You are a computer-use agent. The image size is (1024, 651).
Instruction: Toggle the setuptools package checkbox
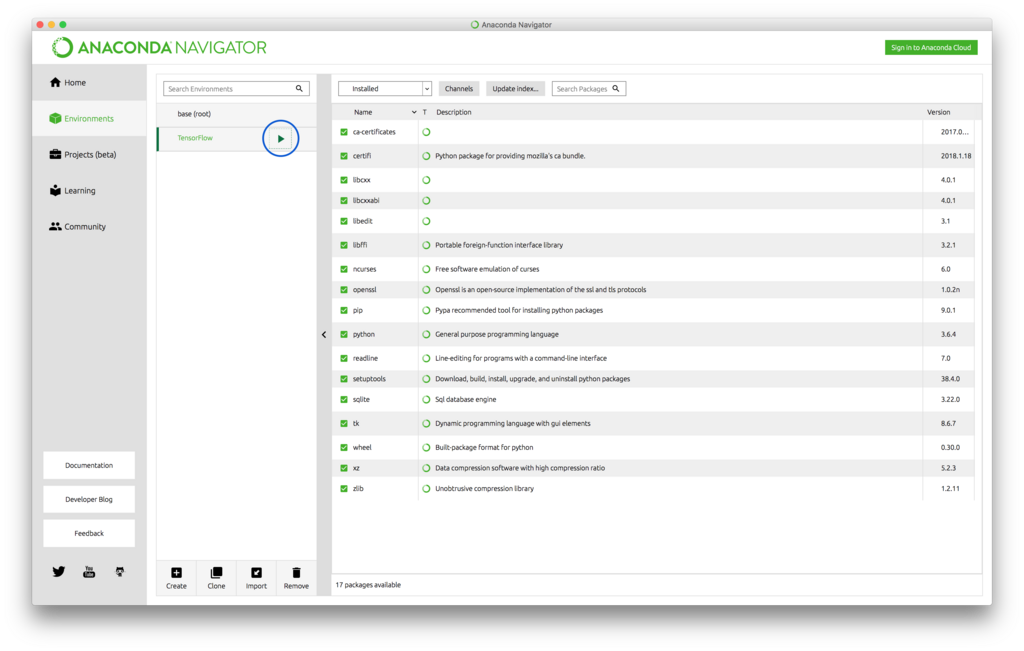tap(344, 379)
